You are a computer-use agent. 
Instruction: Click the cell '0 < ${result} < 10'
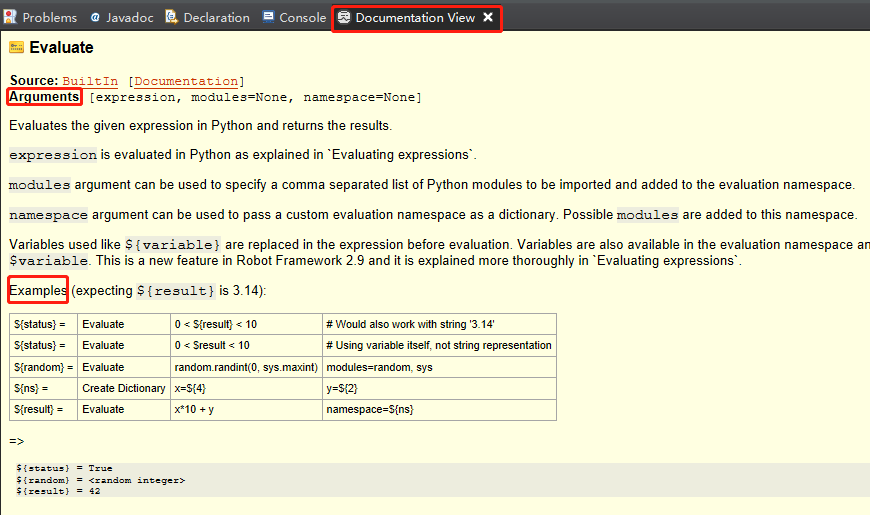(246, 324)
